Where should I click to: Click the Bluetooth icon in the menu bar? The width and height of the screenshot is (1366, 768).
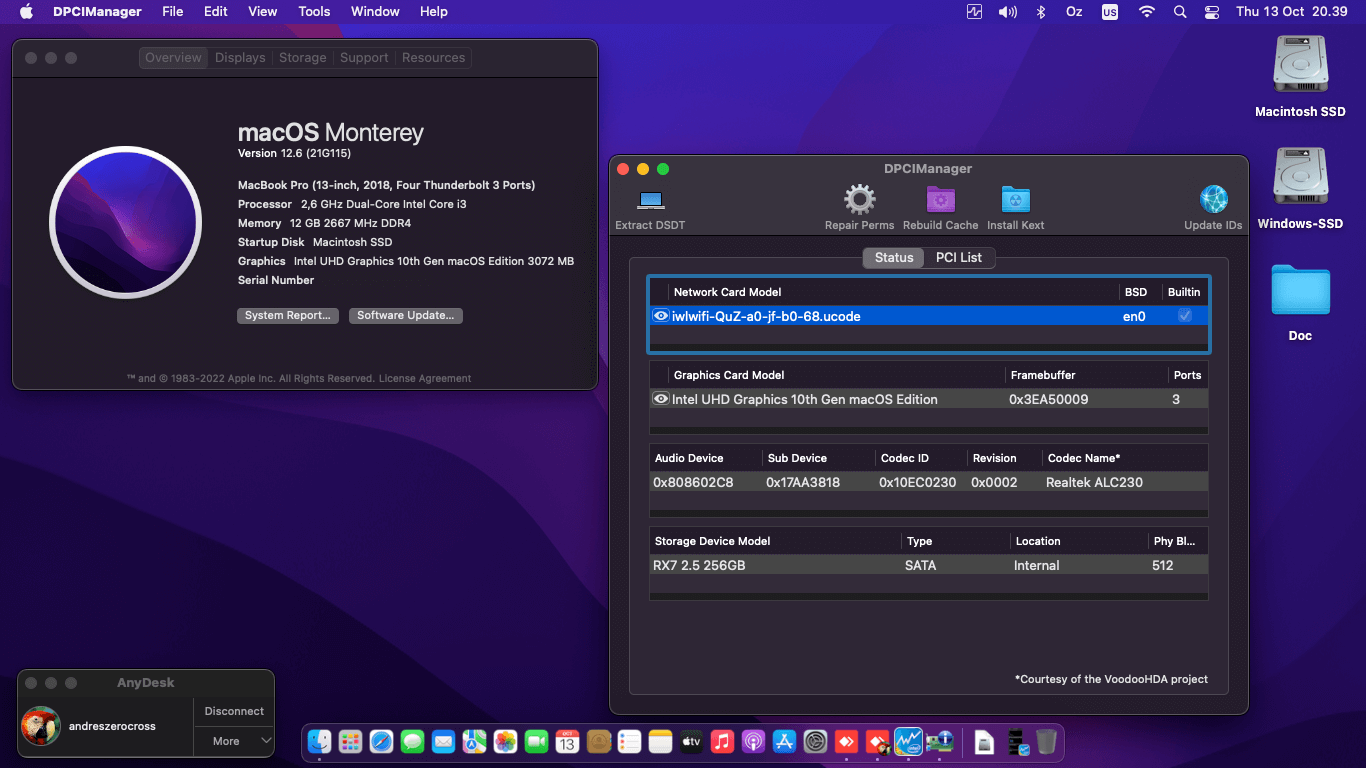coord(1041,12)
